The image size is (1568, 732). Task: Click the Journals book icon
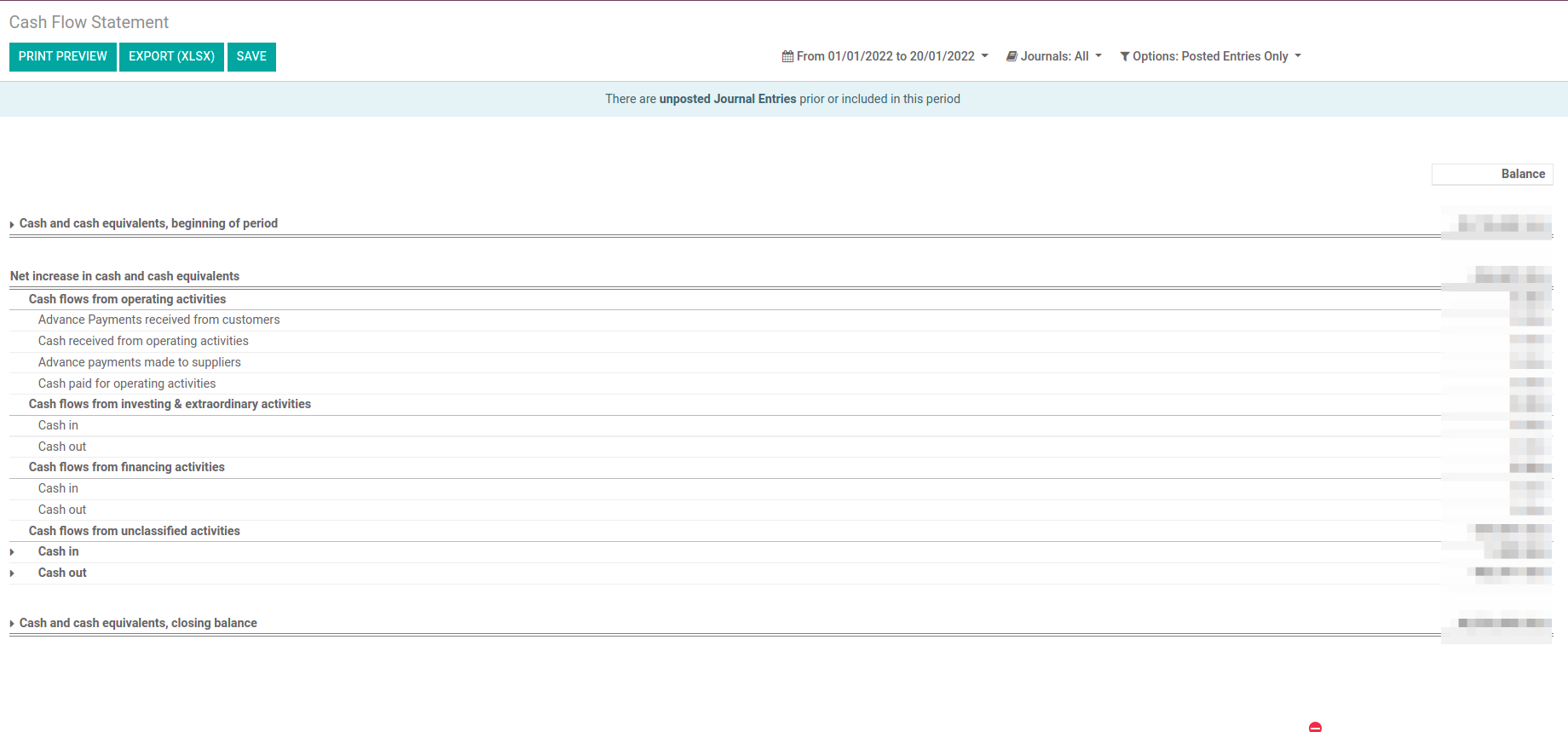coord(1012,56)
